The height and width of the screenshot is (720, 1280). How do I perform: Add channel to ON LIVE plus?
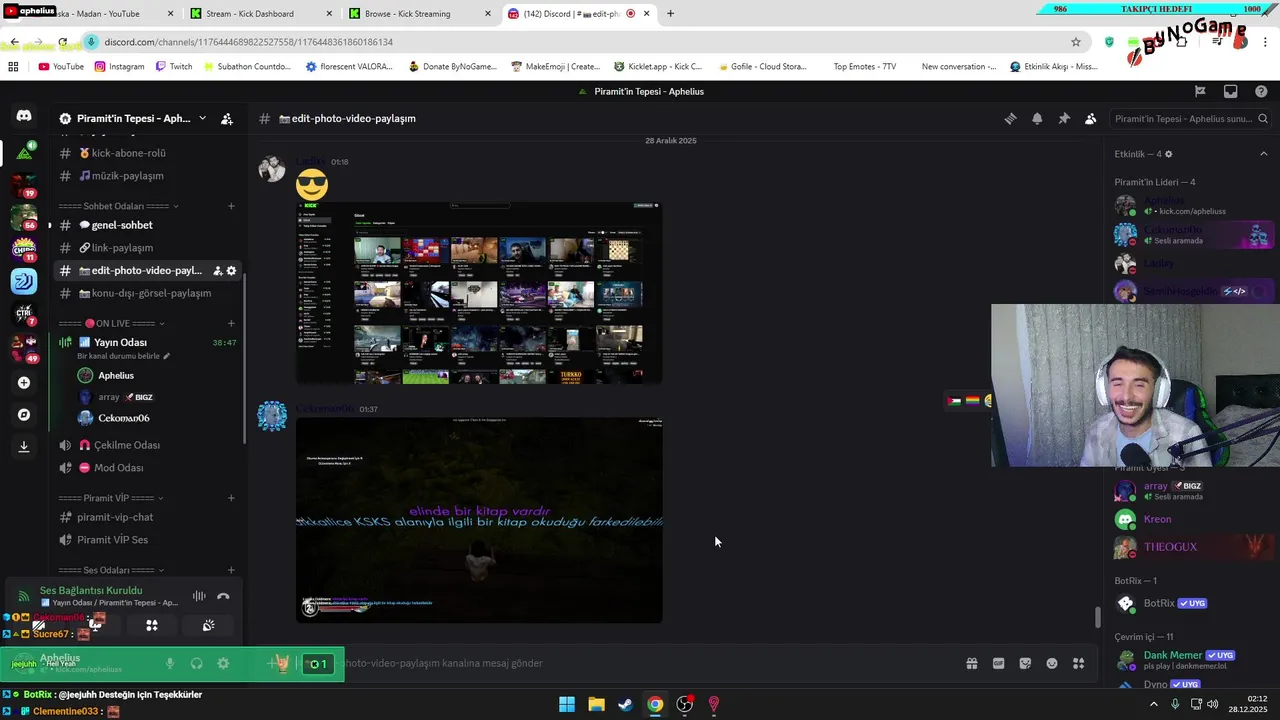point(231,323)
